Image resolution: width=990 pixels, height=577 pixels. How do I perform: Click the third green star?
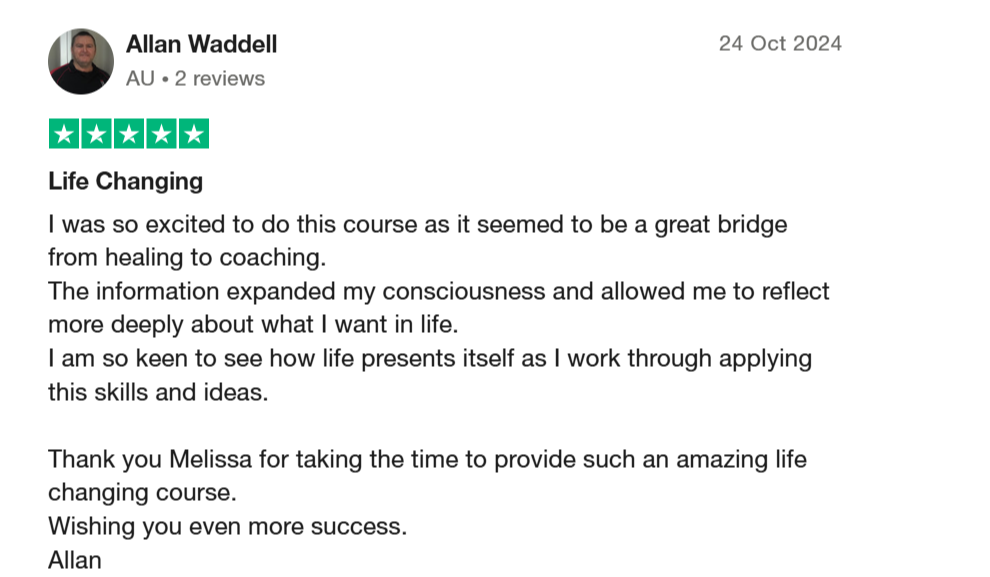pyautogui.click(x=129, y=134)
